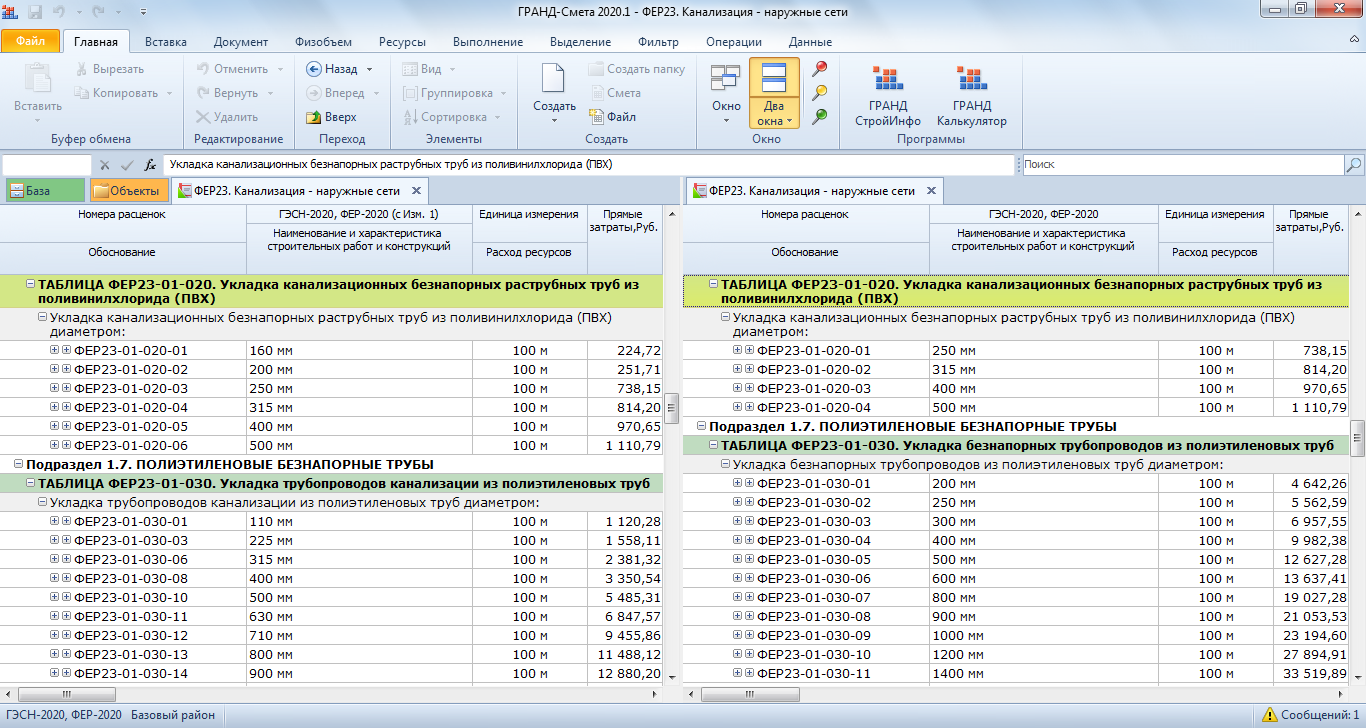This screenshot has width=1366, height=728.
Task: Collapse ТАБЛИЦА ФЕР23-01-030 in right pane
Action: [x=714, y=445]
